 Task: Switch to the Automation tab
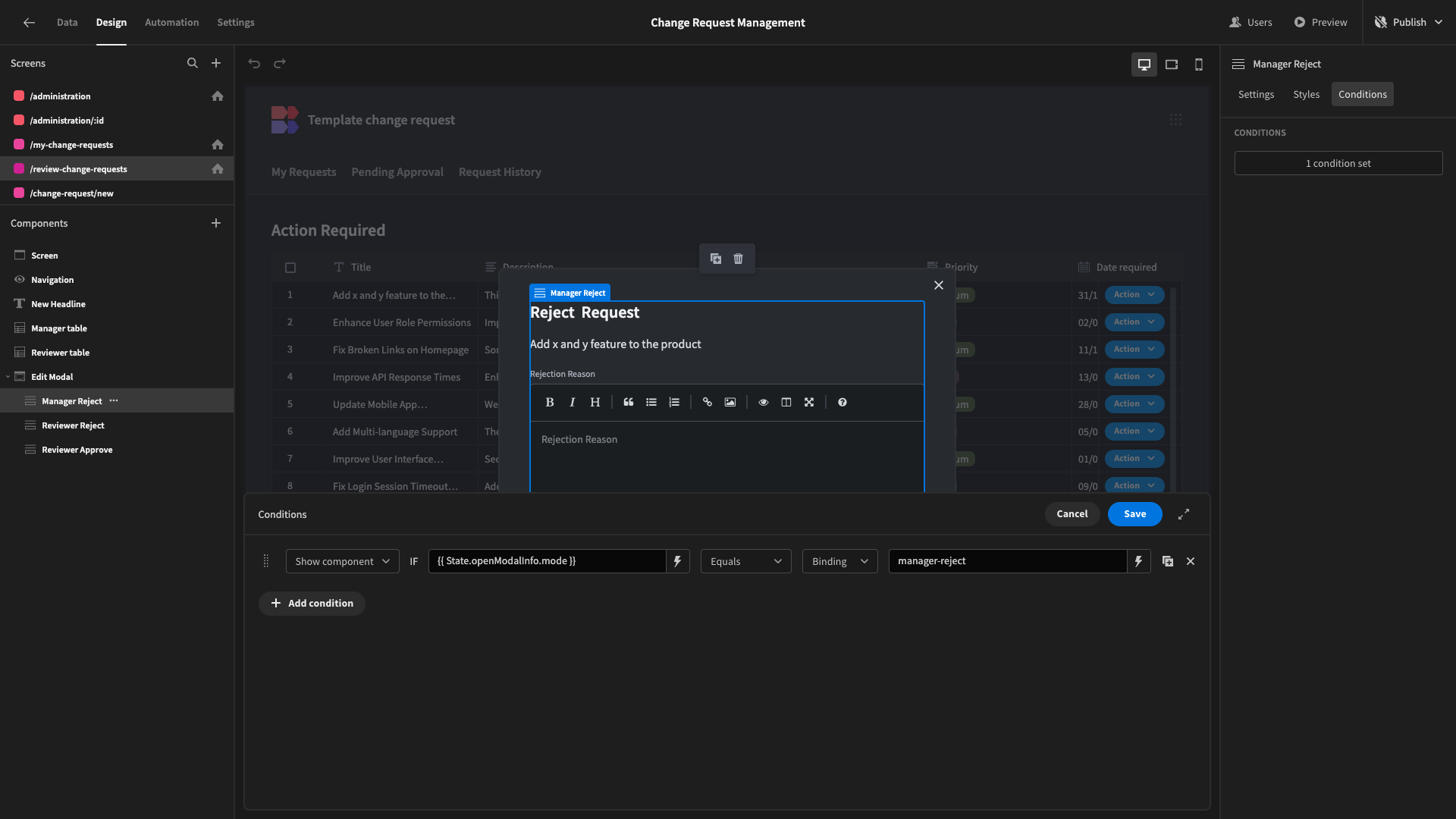(x=172, y=23)
